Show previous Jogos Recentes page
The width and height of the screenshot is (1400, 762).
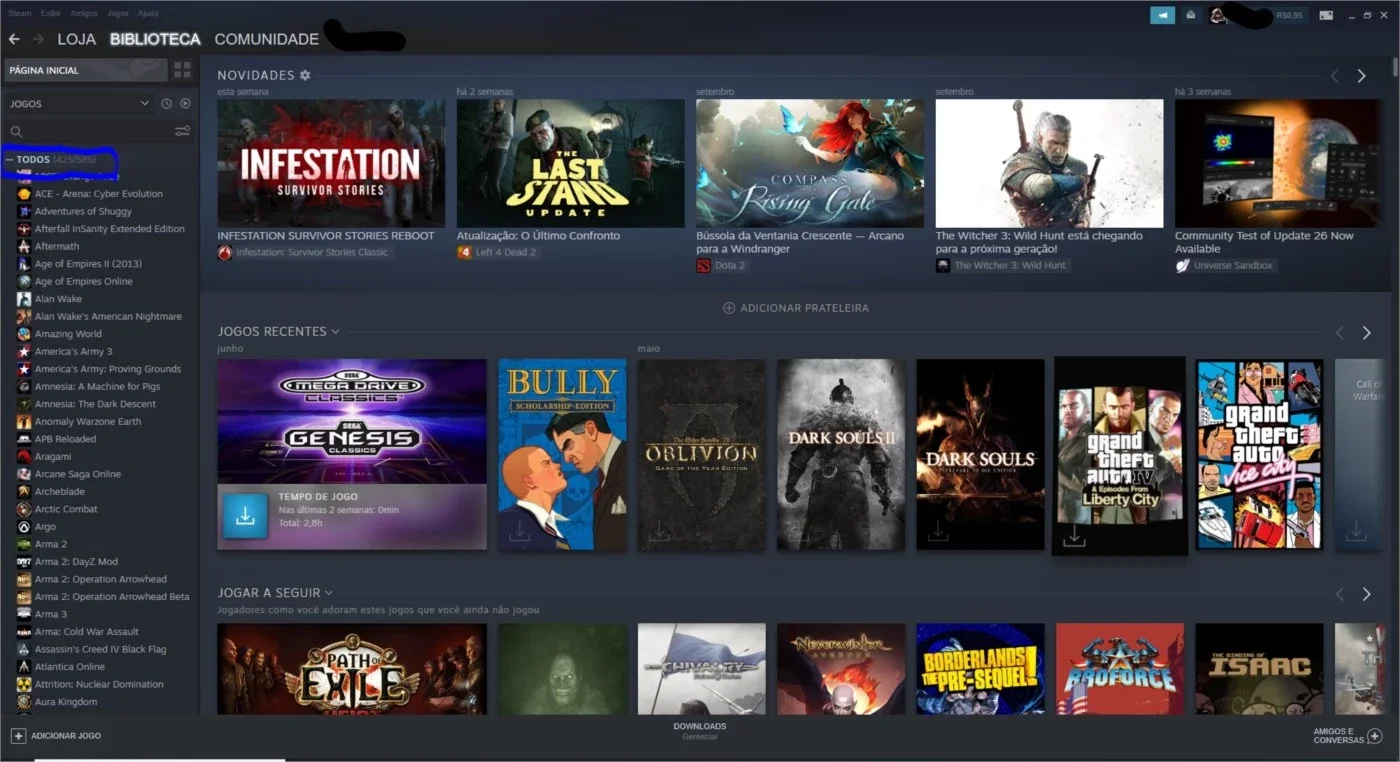click(x=1340, y=333)
